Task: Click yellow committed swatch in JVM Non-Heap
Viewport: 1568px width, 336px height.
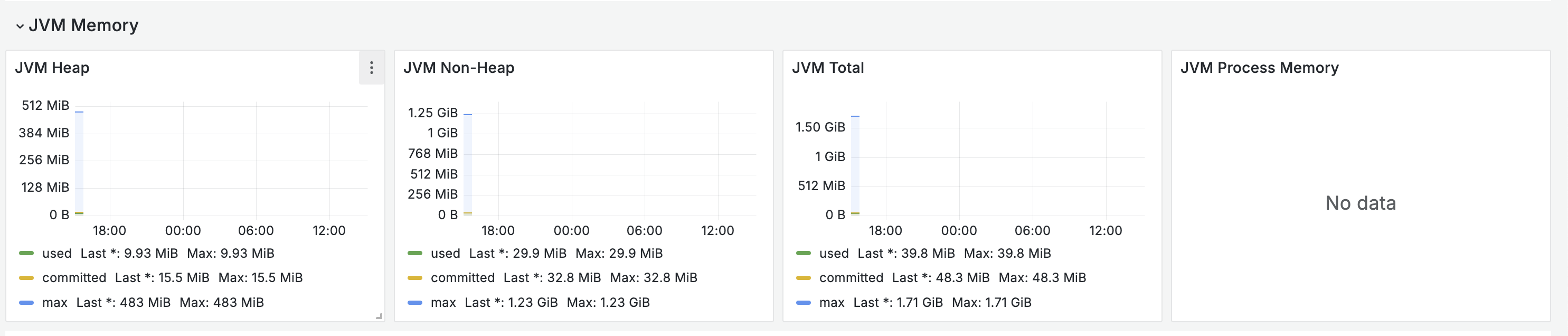Action: point(415,277)
